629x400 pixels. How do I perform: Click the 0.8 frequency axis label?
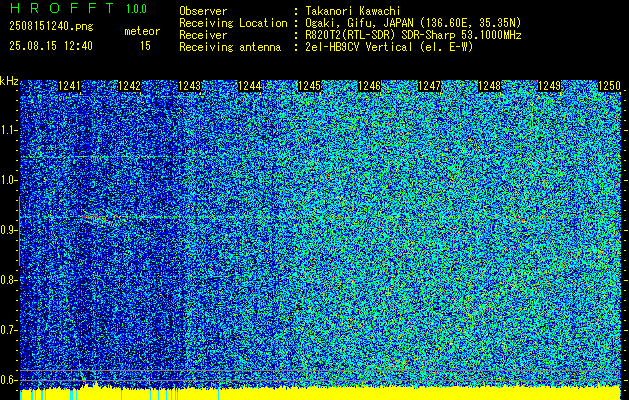(x=8, y=280)
